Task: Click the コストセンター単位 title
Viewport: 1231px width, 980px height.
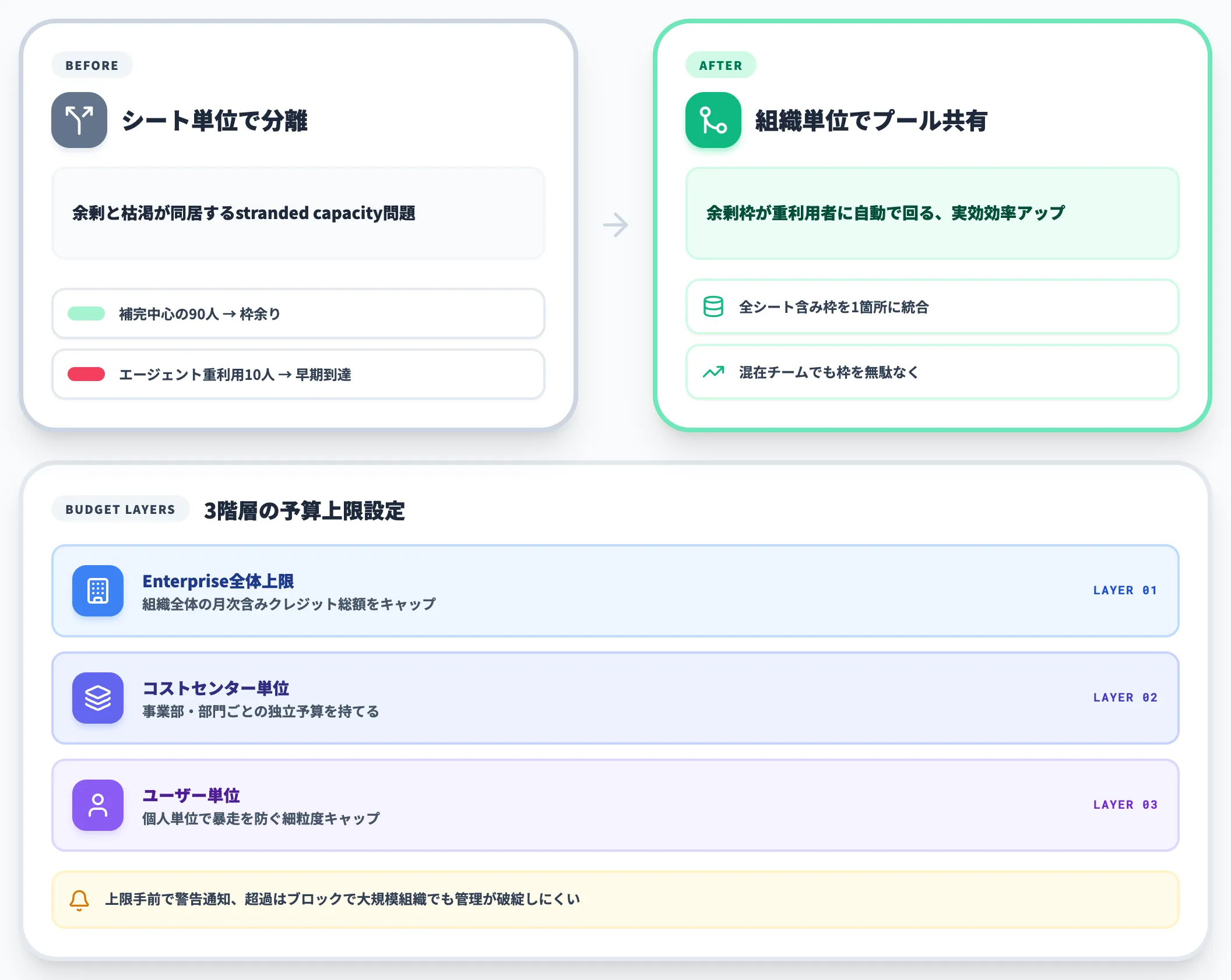Action: pyautogui.click(x=216, y=688)
